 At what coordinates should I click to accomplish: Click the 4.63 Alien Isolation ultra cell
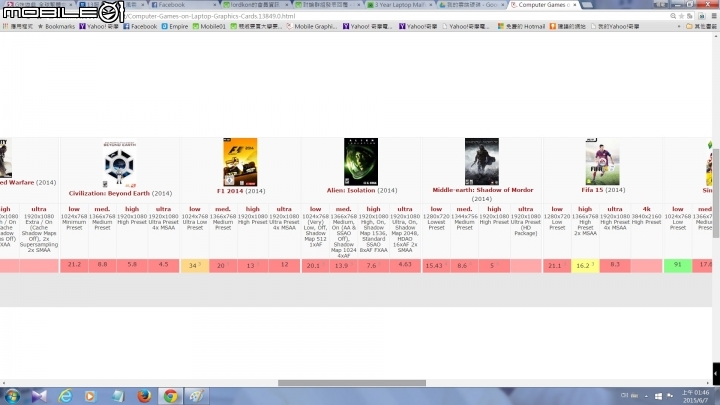point(405,265)
